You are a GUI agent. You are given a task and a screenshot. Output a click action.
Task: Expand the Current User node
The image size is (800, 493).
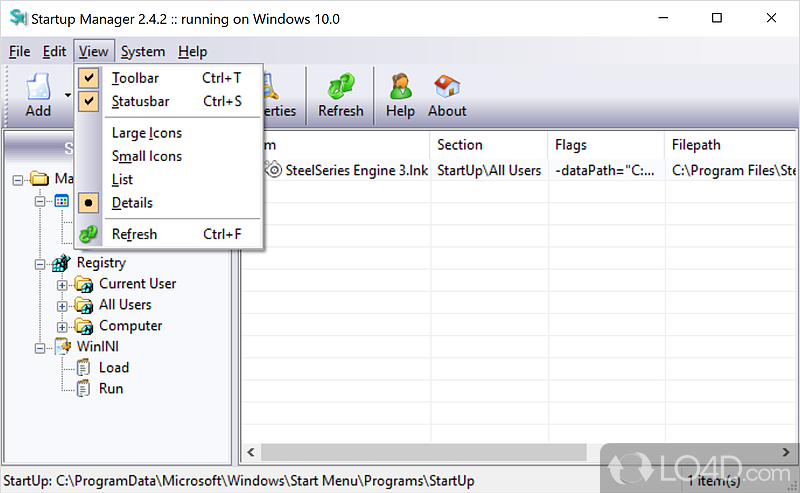pyautogui.click(x=62, y=285)
